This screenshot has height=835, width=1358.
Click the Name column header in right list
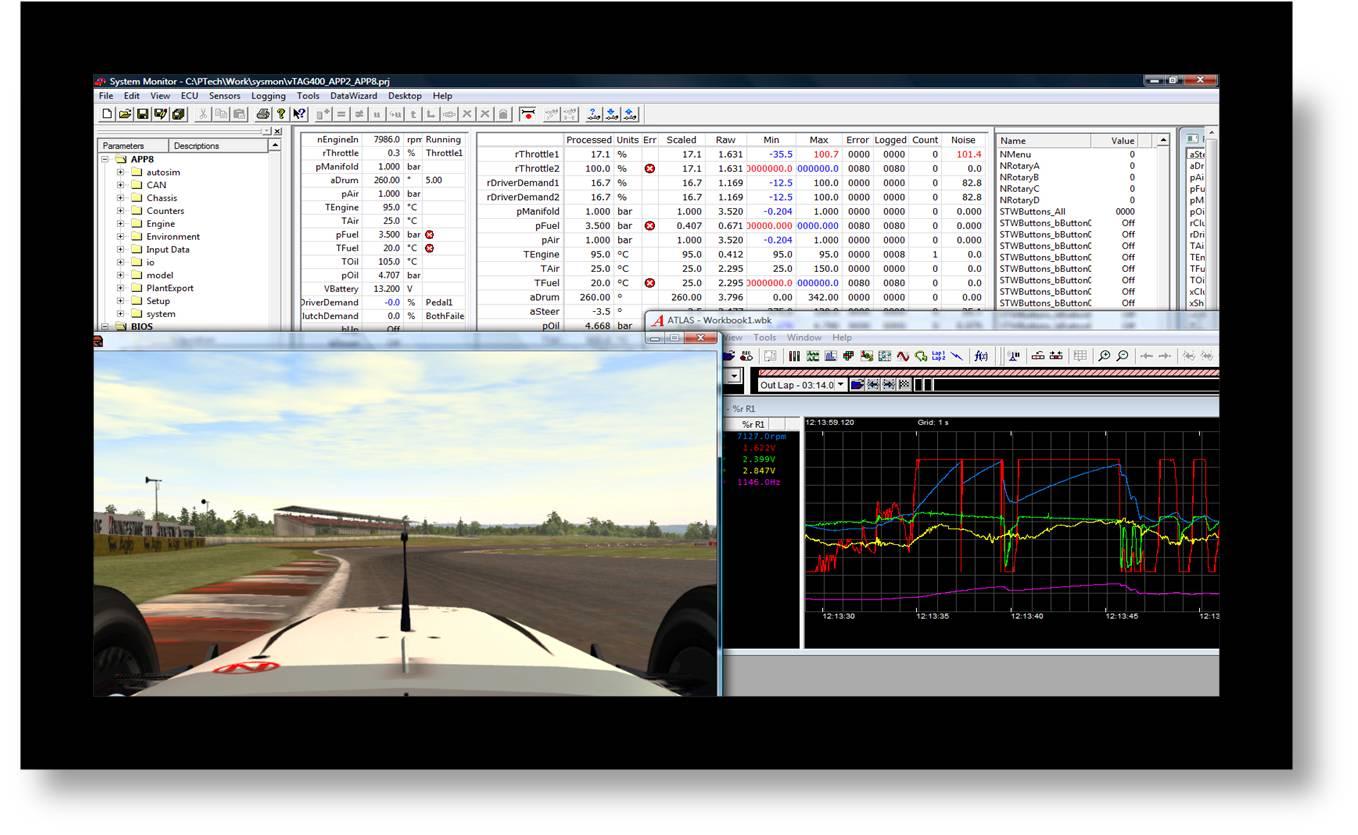pyautogui.click(x=1043, y=141)
